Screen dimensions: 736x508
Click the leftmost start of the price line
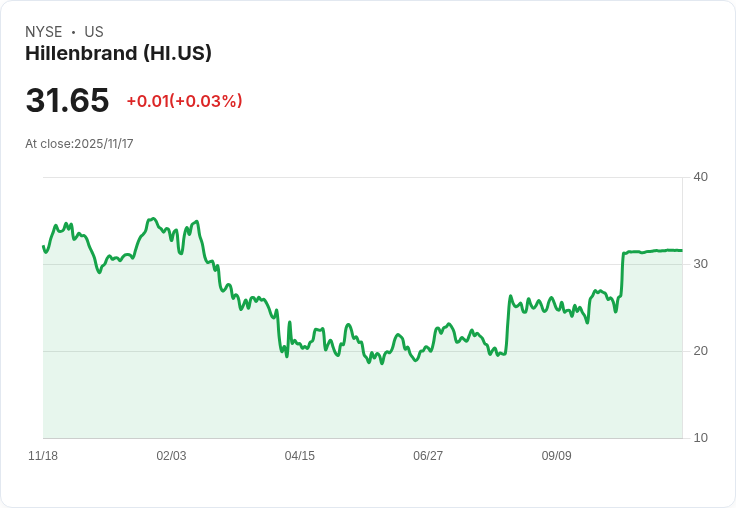[43, 246]
